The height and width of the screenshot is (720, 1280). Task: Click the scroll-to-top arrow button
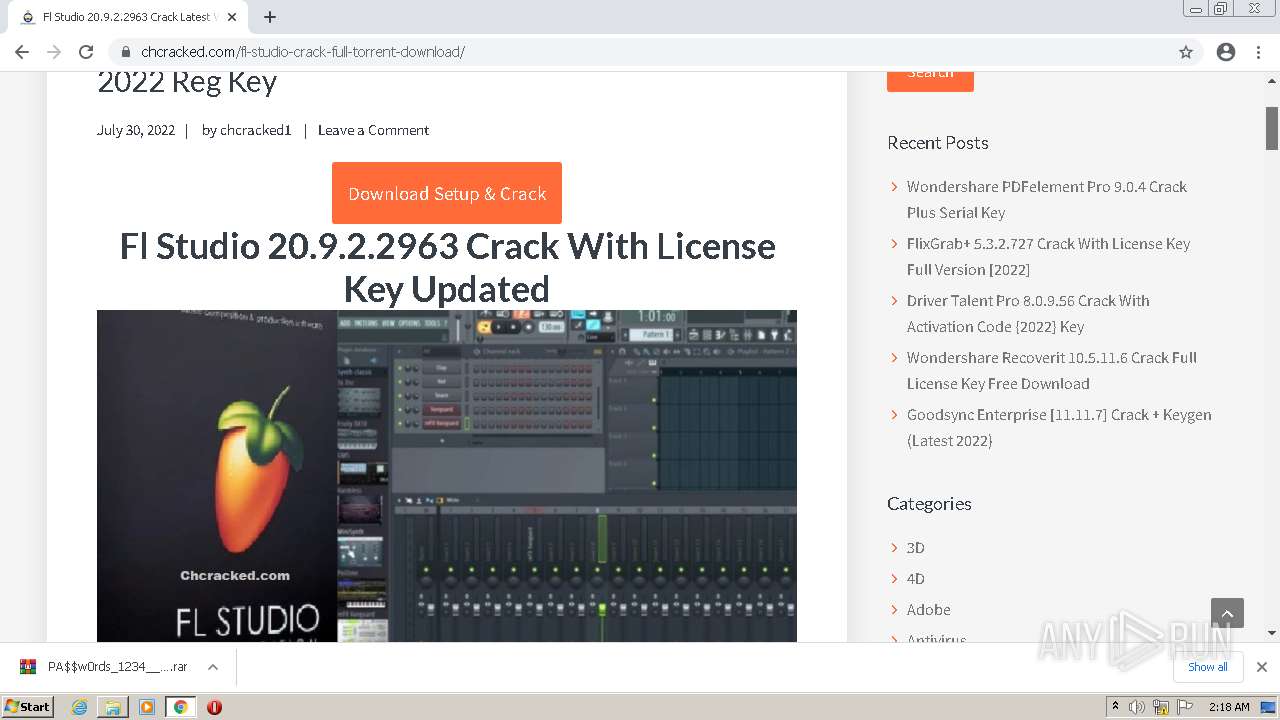point(1227,613)
